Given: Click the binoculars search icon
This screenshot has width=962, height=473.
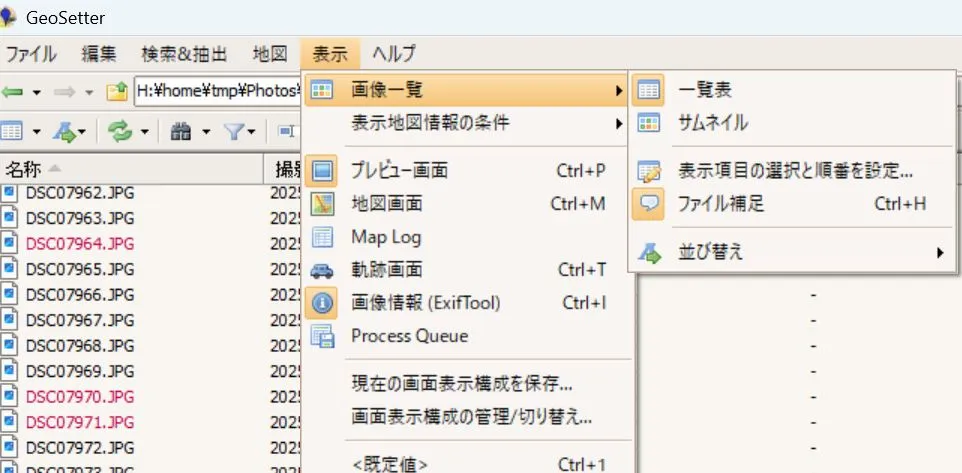Looking at the screenshot, I should (x=181, y=131).
